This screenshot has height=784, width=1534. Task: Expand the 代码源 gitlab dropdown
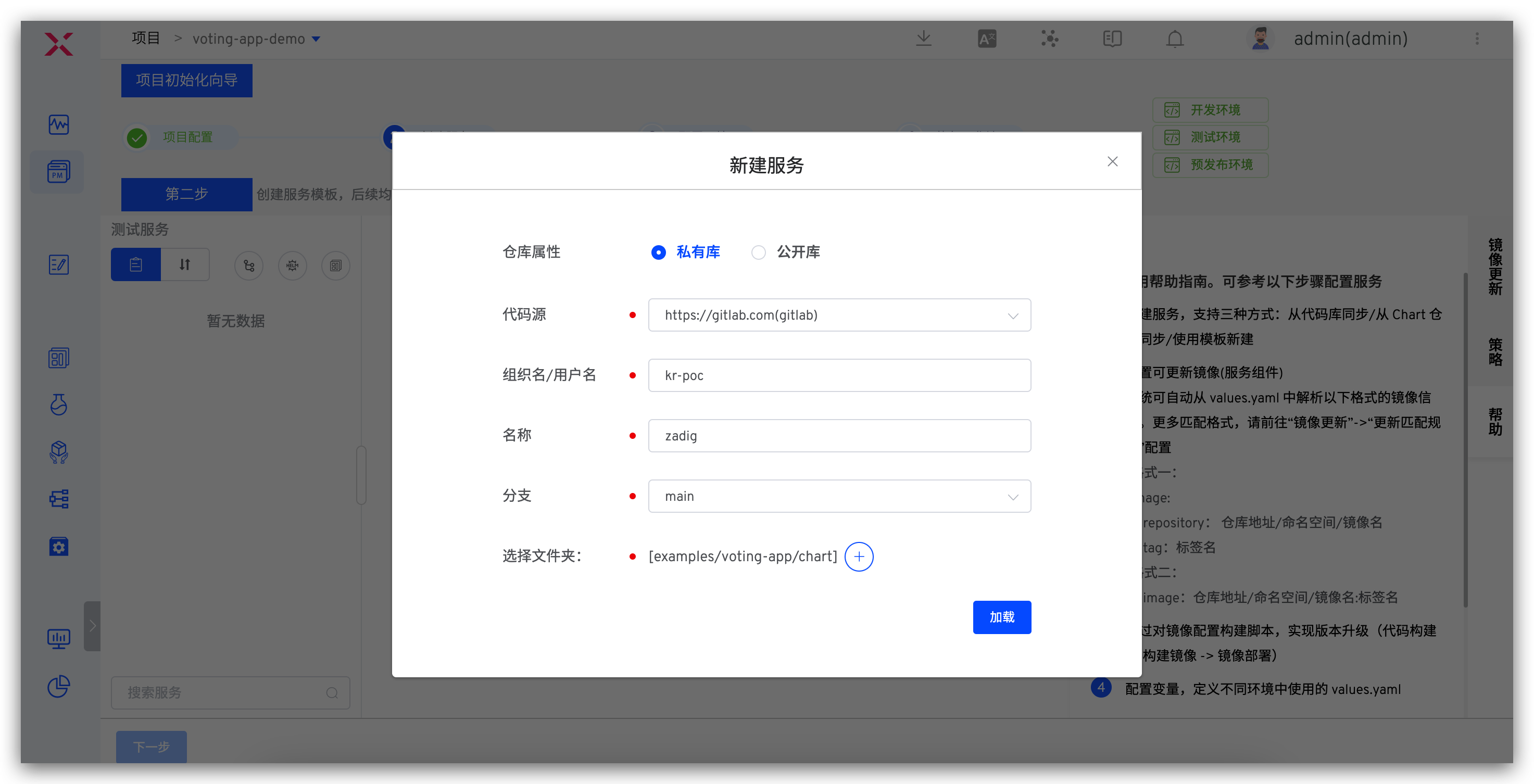839,315
